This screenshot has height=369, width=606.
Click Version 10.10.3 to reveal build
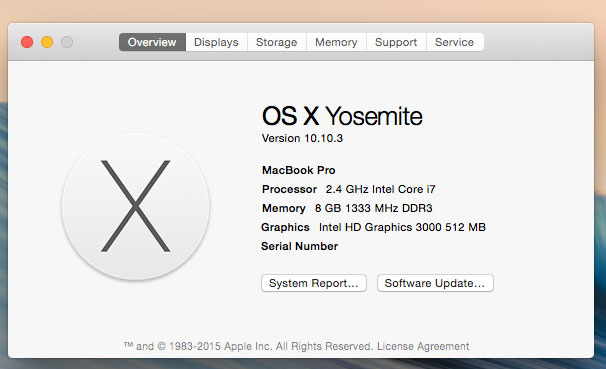(x=302, y=138)
